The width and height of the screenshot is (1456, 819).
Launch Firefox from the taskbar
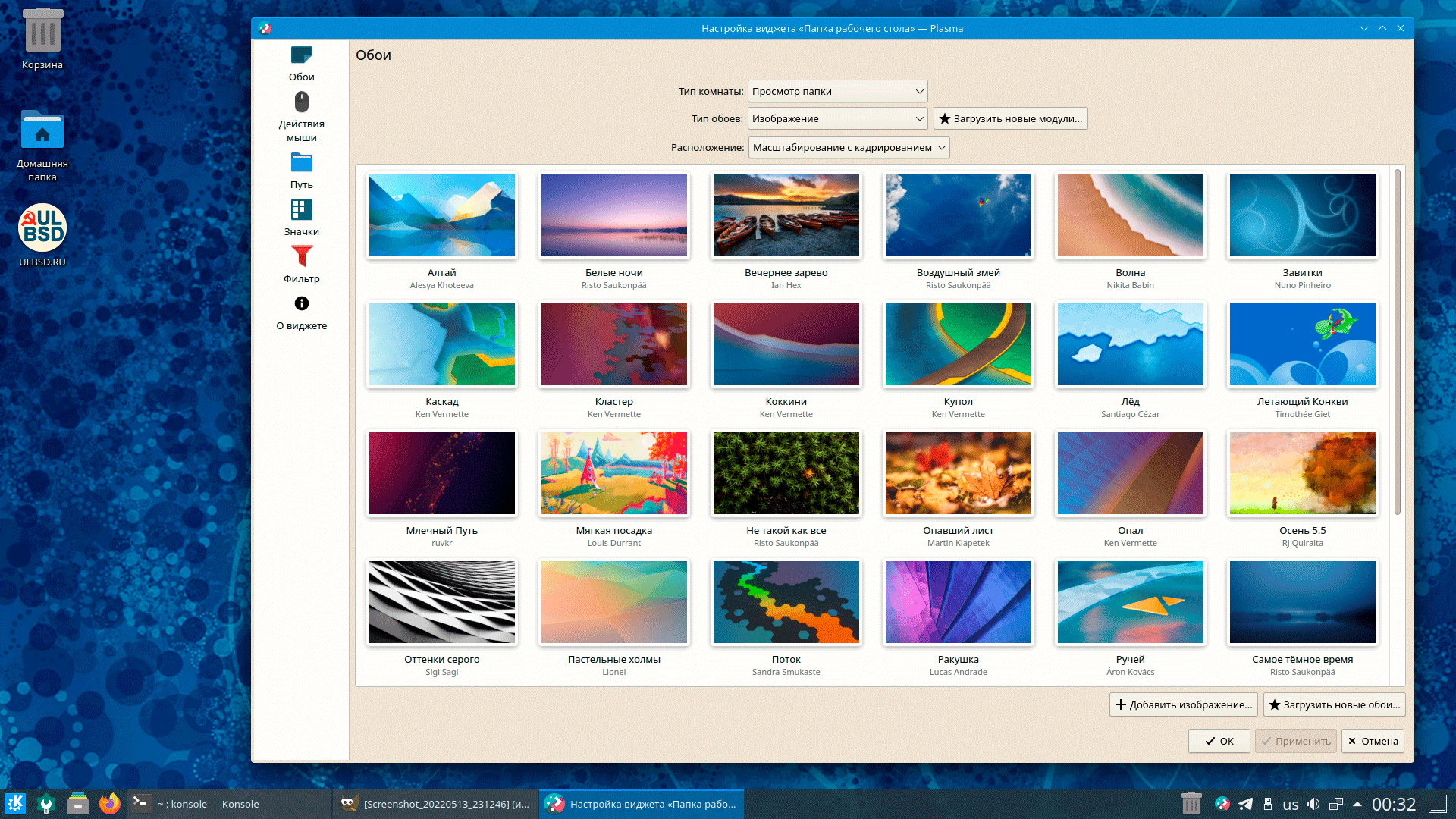(109, 804)
